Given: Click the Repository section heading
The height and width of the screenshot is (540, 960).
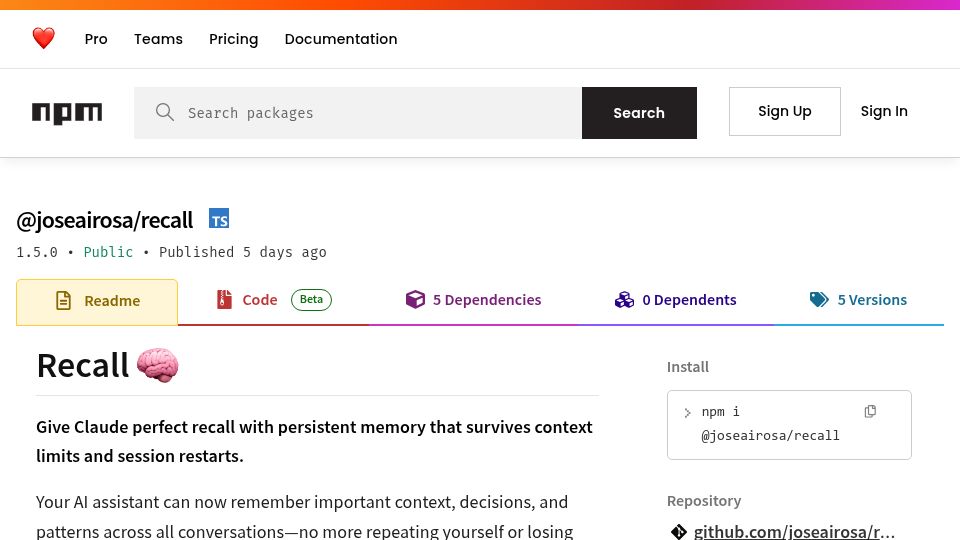Looking at the screenshot, I should (x=704, y=501).
